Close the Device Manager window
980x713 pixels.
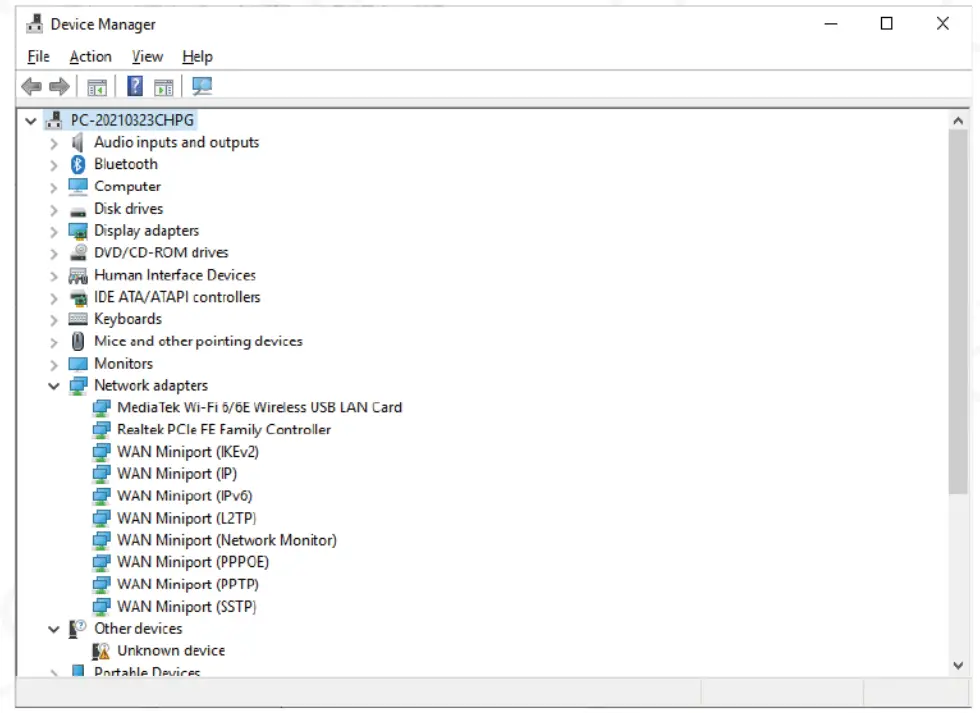pos(942,24)
